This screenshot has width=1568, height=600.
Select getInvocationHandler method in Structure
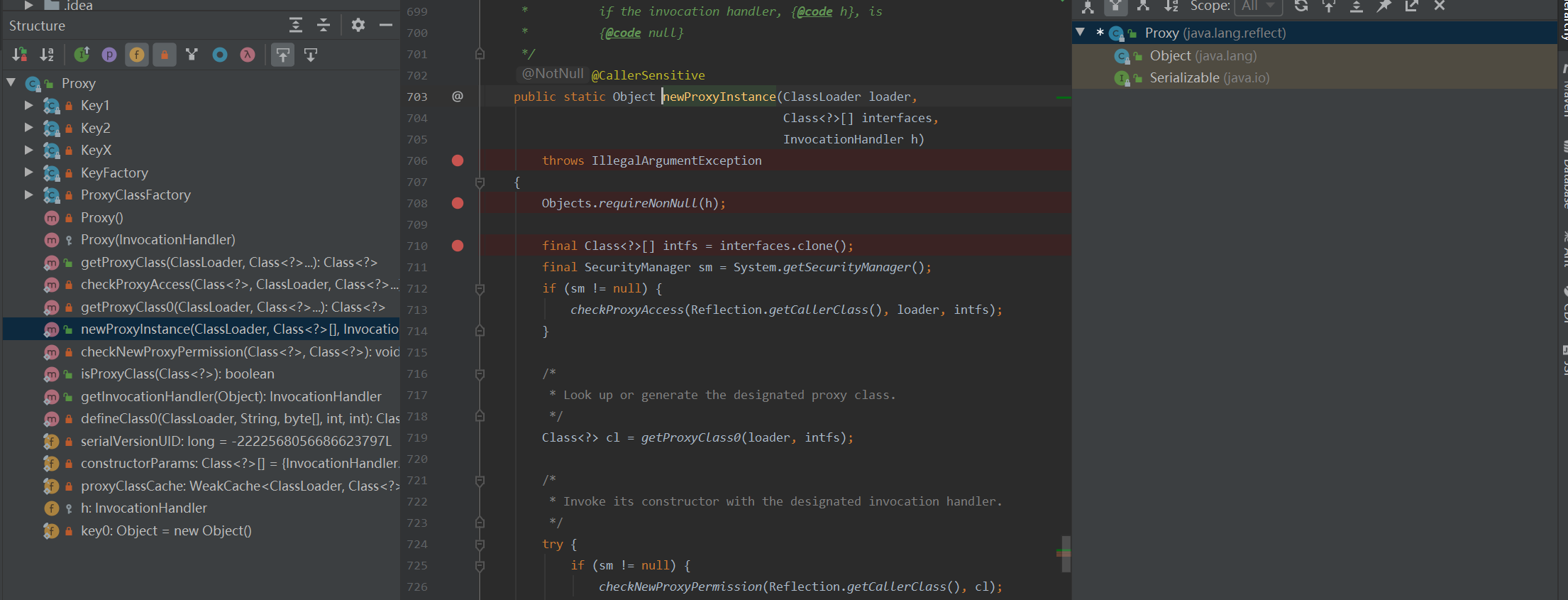click(x=231, y=396)
